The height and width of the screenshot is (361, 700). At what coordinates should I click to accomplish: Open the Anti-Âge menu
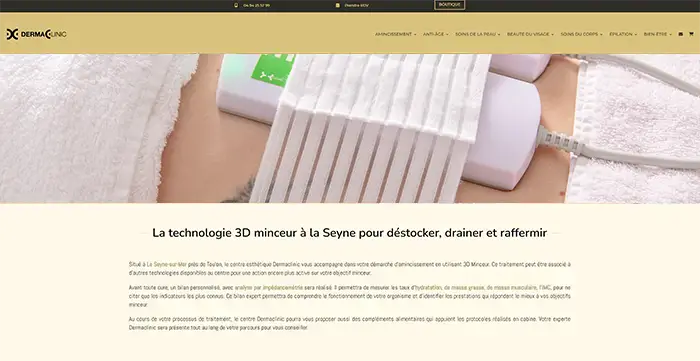[x=433, y=34]
